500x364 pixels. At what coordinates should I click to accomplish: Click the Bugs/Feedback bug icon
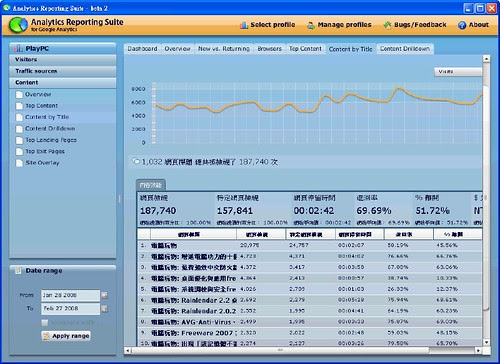click(387, 25)
